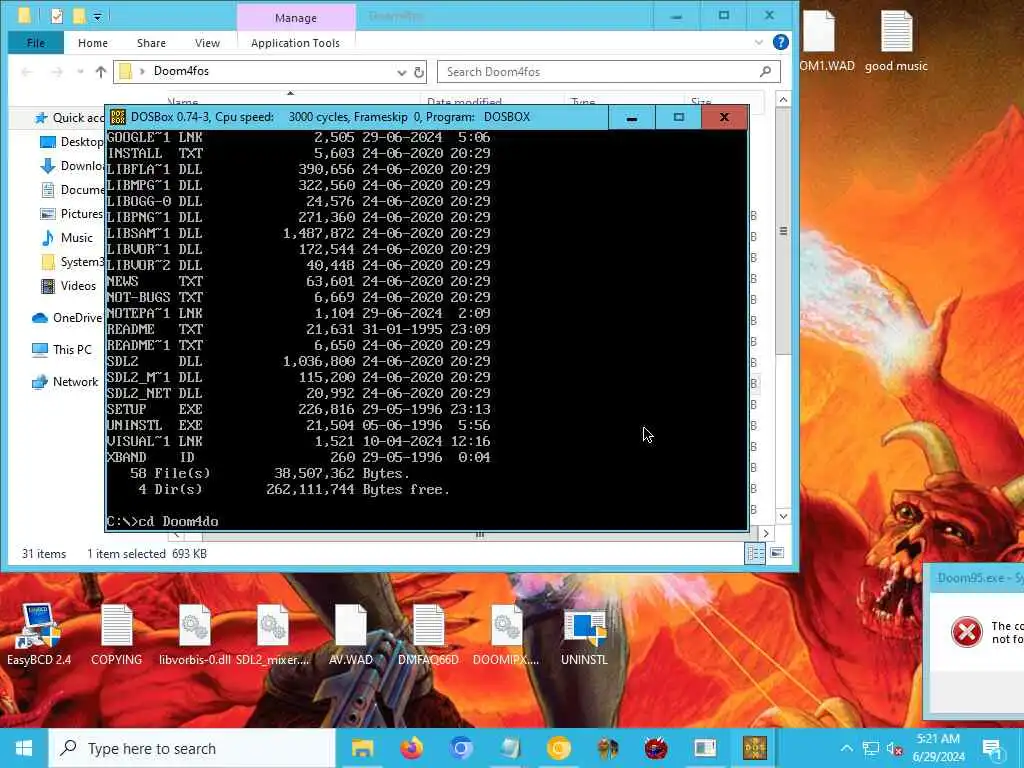Open the Application Tools tab
This screenshot has height=768, width=1024.
coord(295,43)
